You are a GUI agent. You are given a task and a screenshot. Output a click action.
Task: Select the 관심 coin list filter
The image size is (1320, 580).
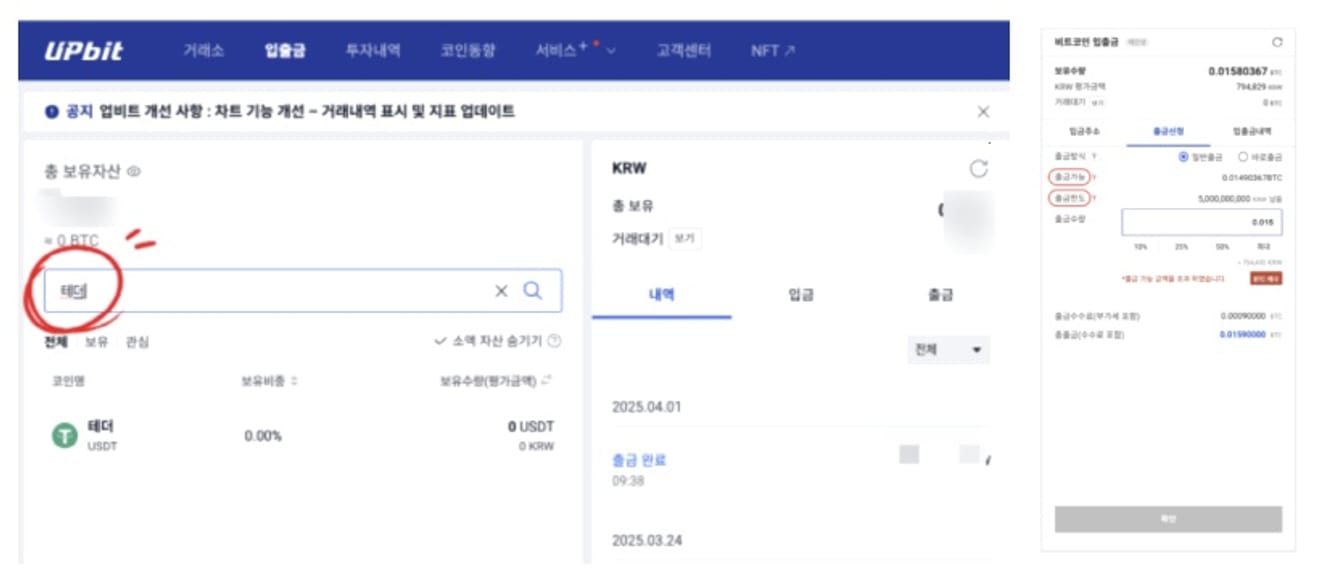137,341
